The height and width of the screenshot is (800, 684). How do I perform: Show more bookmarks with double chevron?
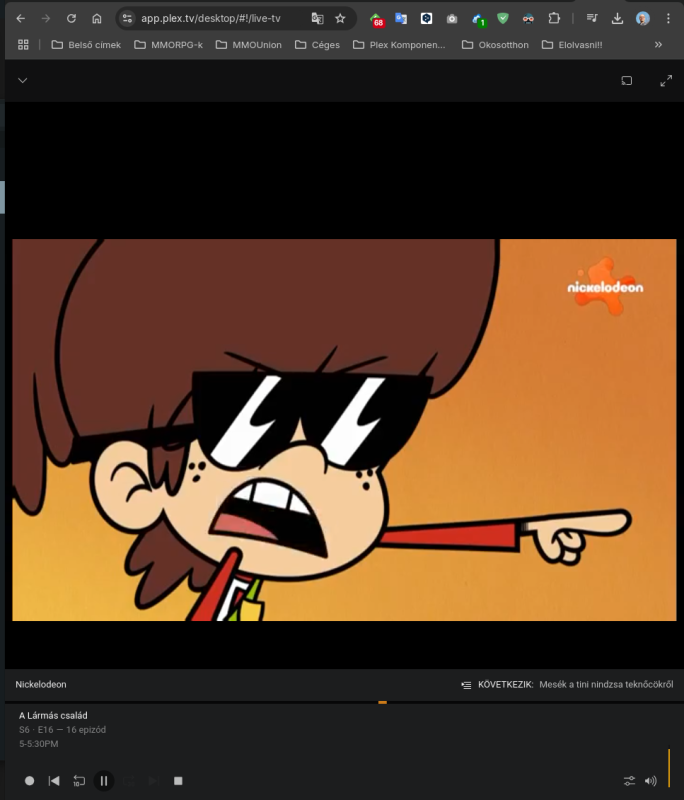click(658, 45)
